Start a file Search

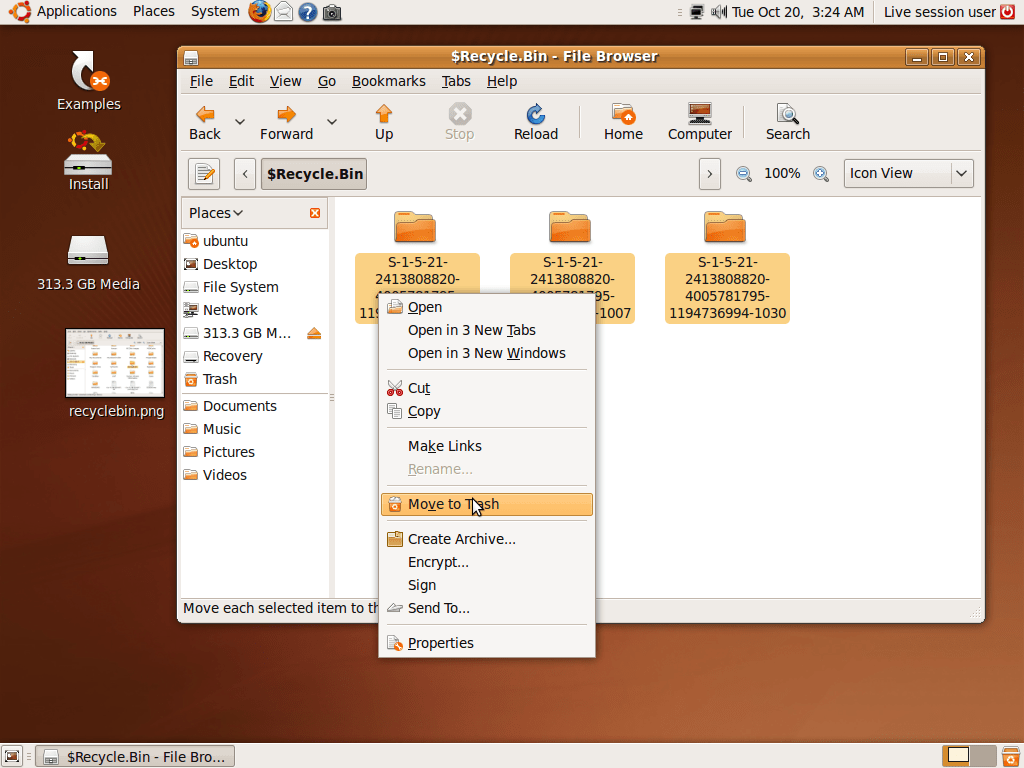787,122
